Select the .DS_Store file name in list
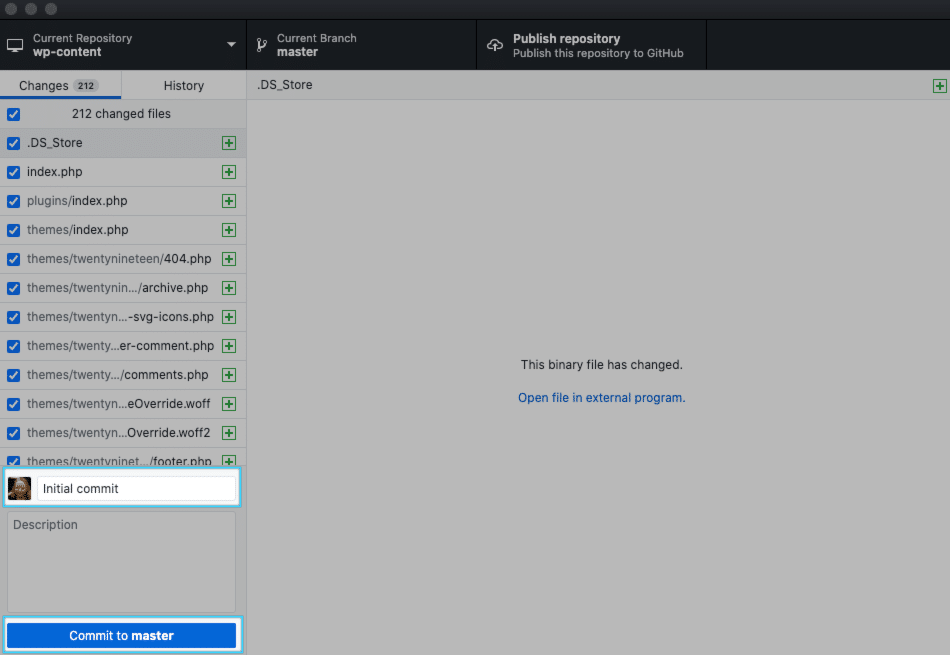Viewport: 950px width, 655px height. (x=55, y=143)
